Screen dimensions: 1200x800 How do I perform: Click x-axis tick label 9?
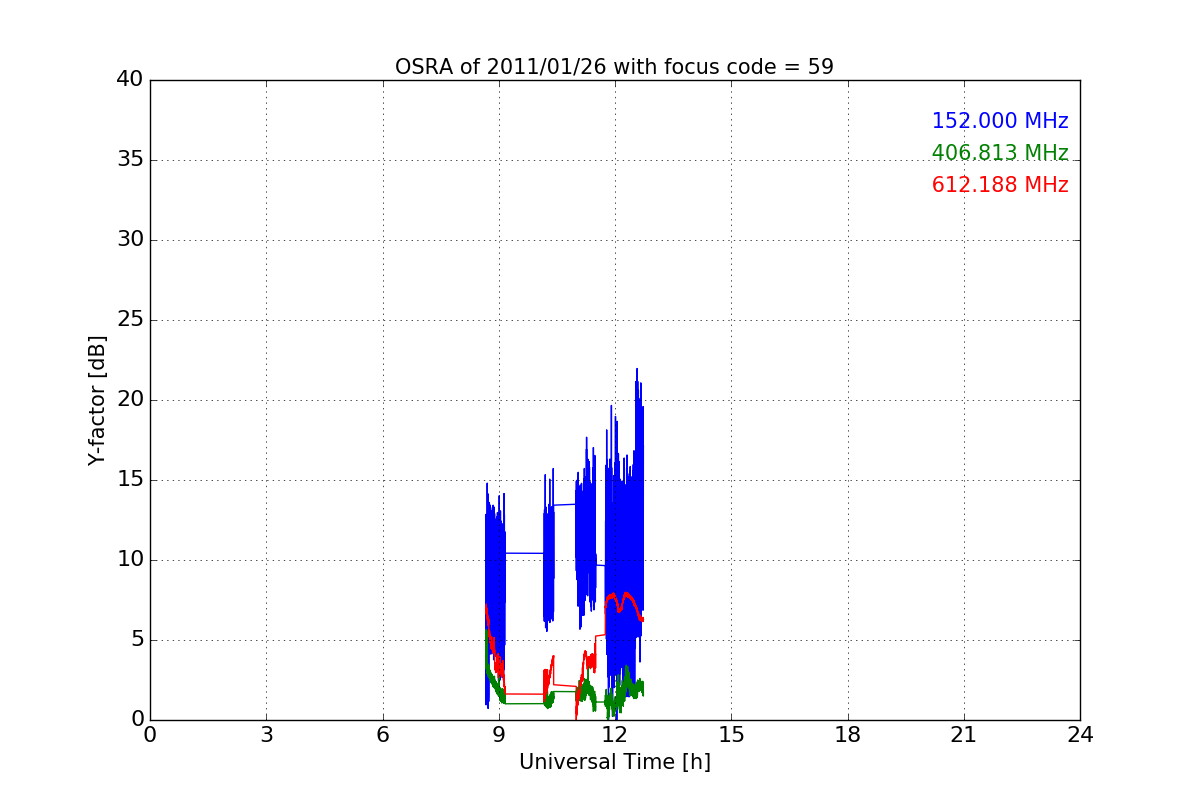point(499,735)
